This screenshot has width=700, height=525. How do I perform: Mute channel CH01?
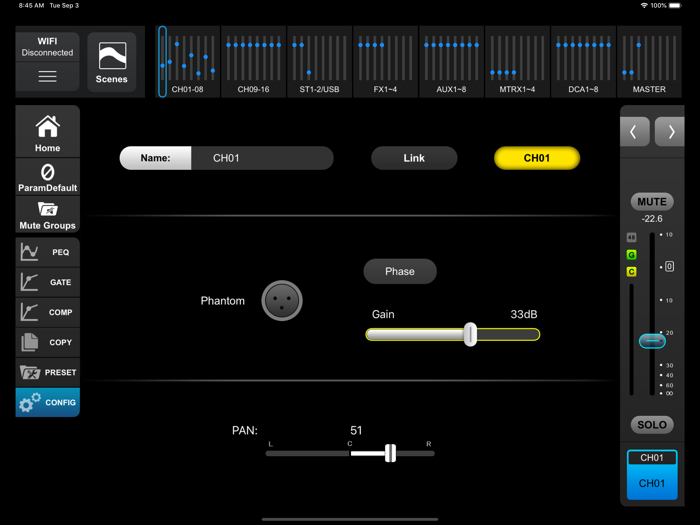[x=652, y=202]
